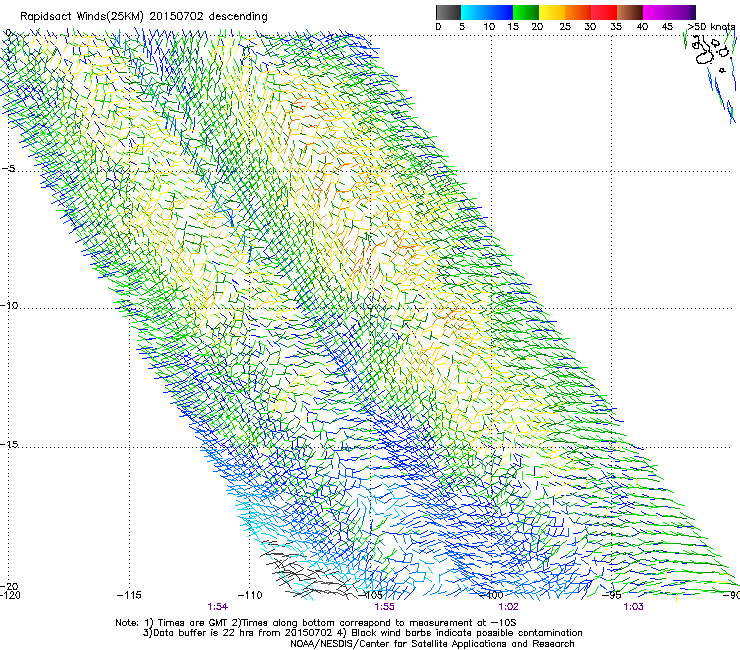740x650 pixels.
Task: Click the orange 25-30 knot color swatch
Action: (578, 12)
